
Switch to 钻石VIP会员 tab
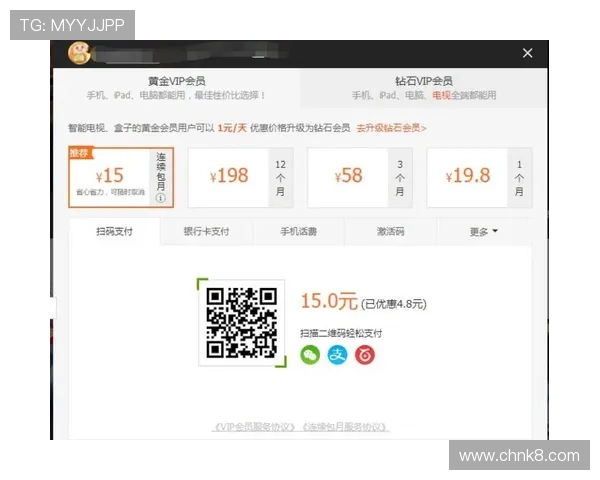(x=424, y=88)
